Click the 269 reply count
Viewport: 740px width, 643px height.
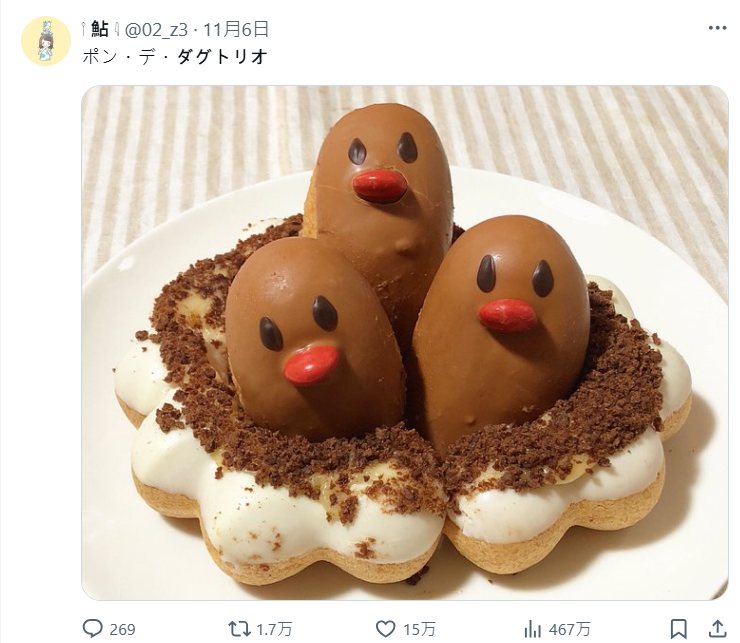[122, 629]
